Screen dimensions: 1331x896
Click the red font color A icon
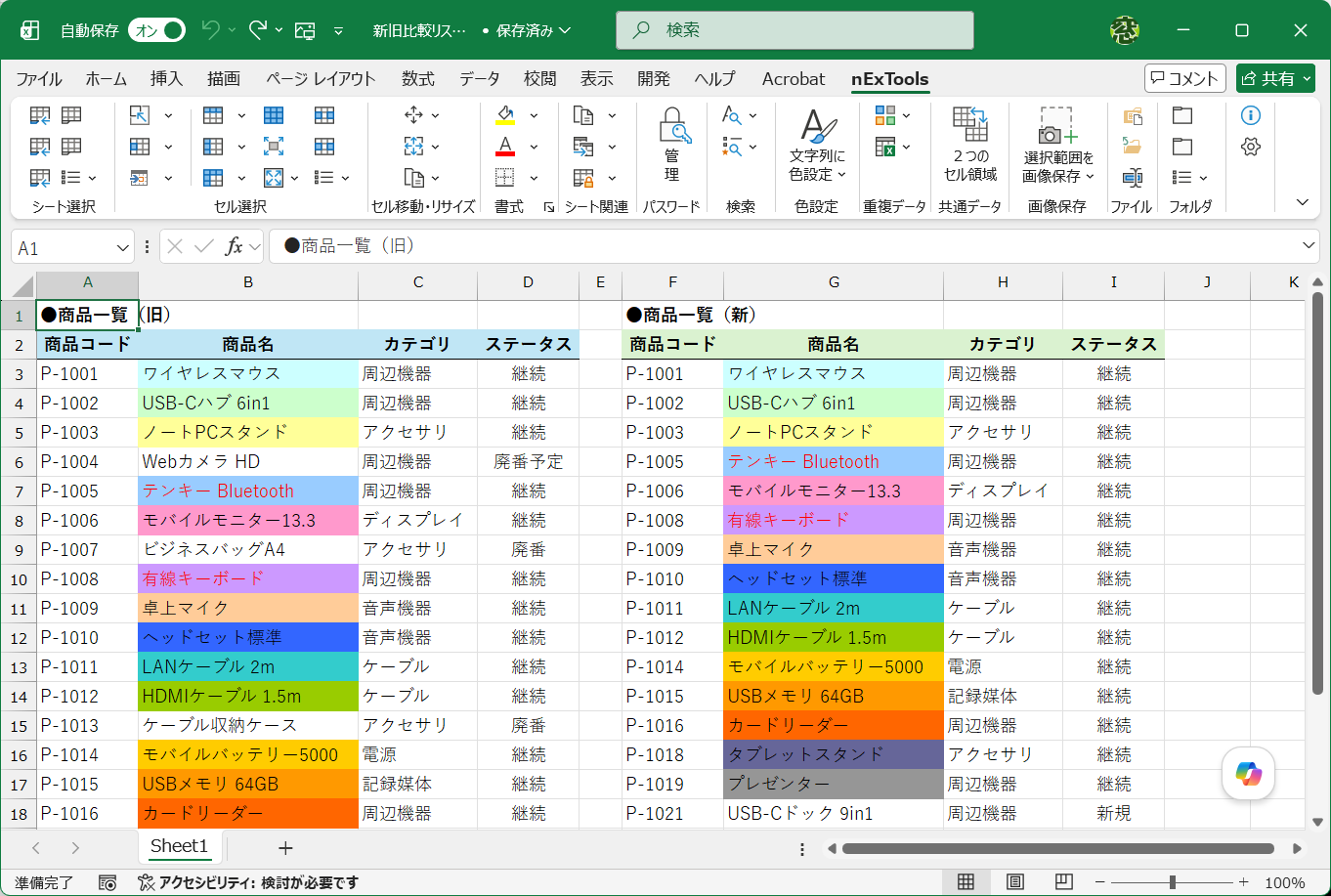[505, 147]
